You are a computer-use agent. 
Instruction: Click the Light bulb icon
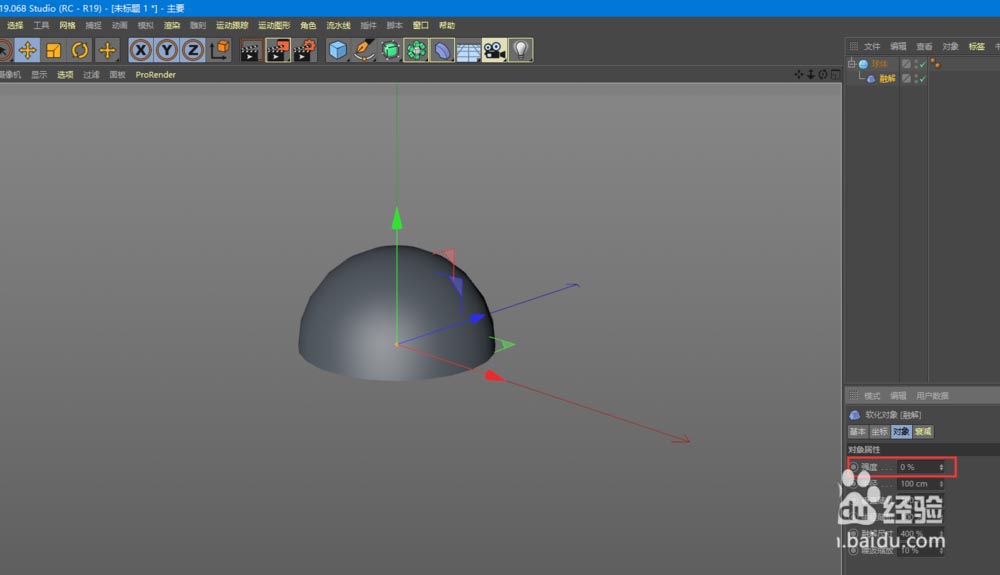[520, 50]
